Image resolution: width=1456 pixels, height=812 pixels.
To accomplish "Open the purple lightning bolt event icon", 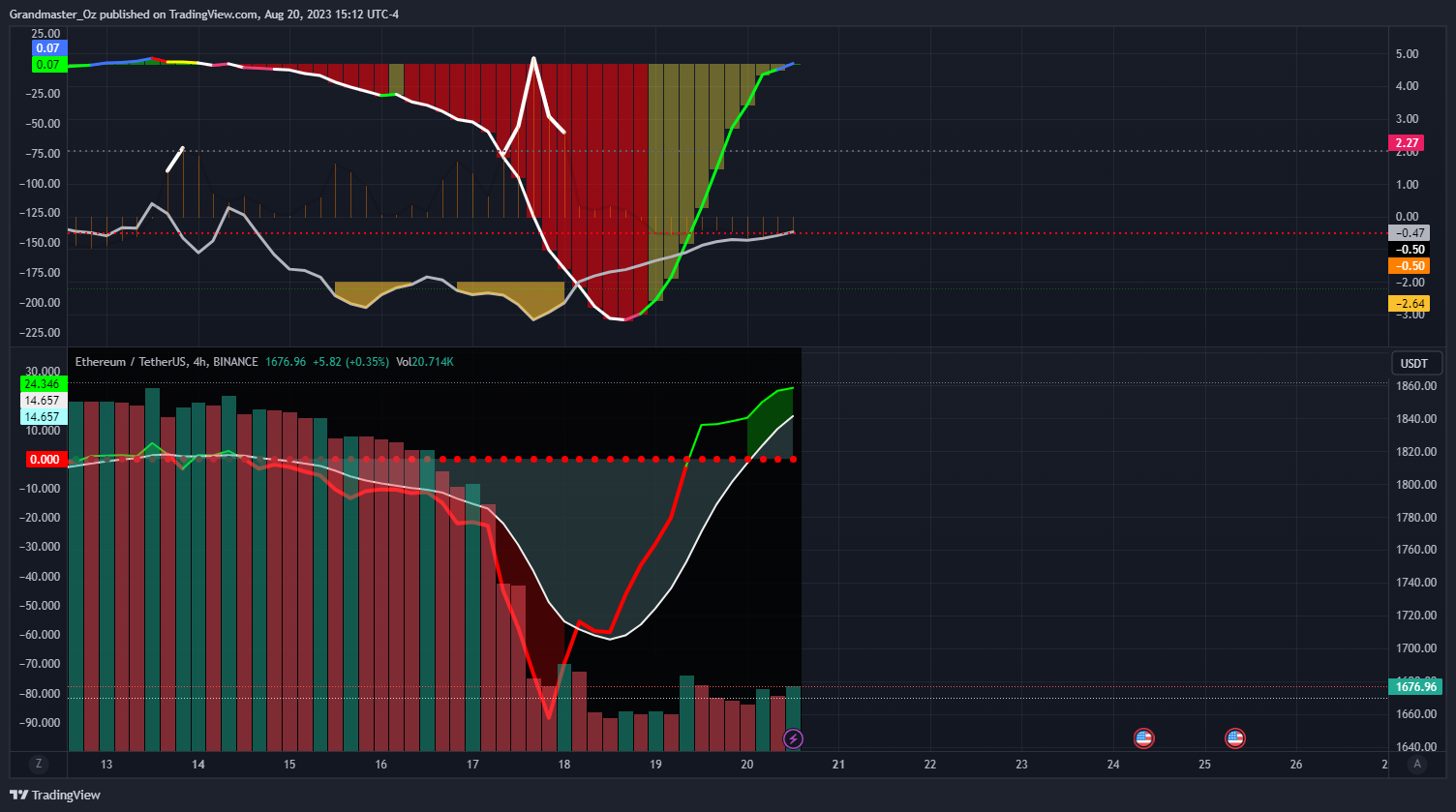I will 793,739.
